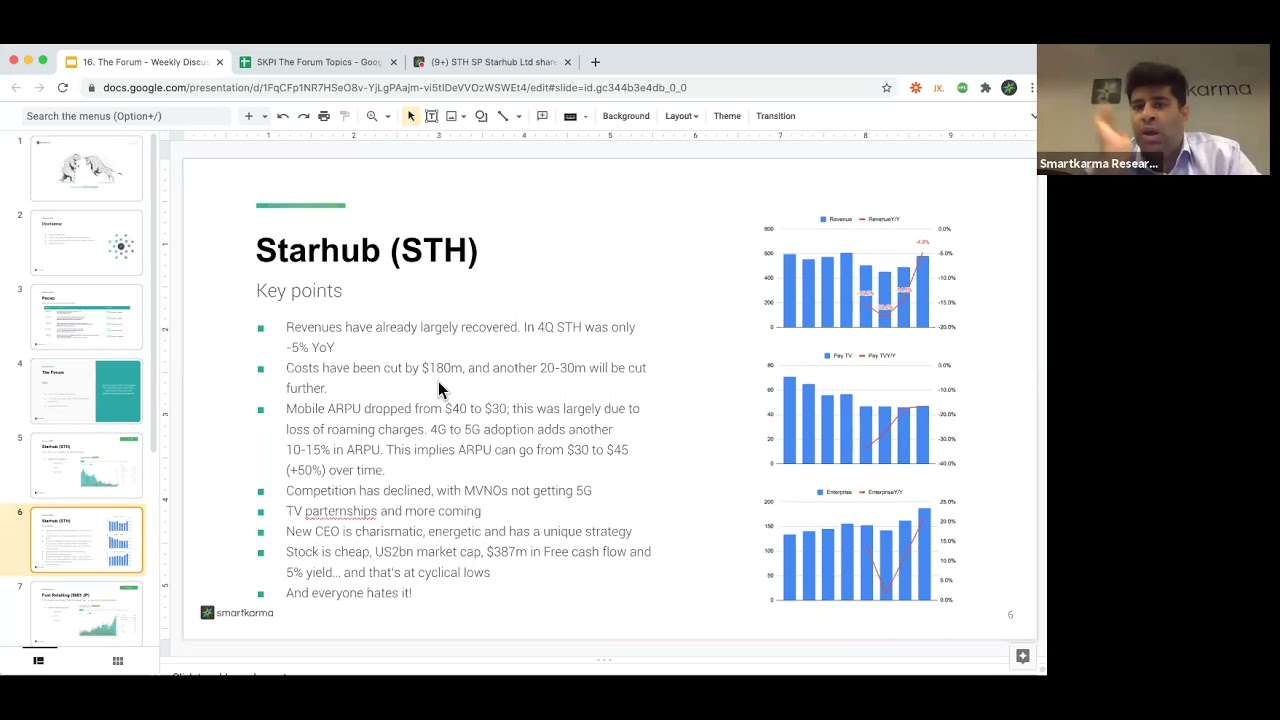Select the Pay TV bar chart

[858, 409]
